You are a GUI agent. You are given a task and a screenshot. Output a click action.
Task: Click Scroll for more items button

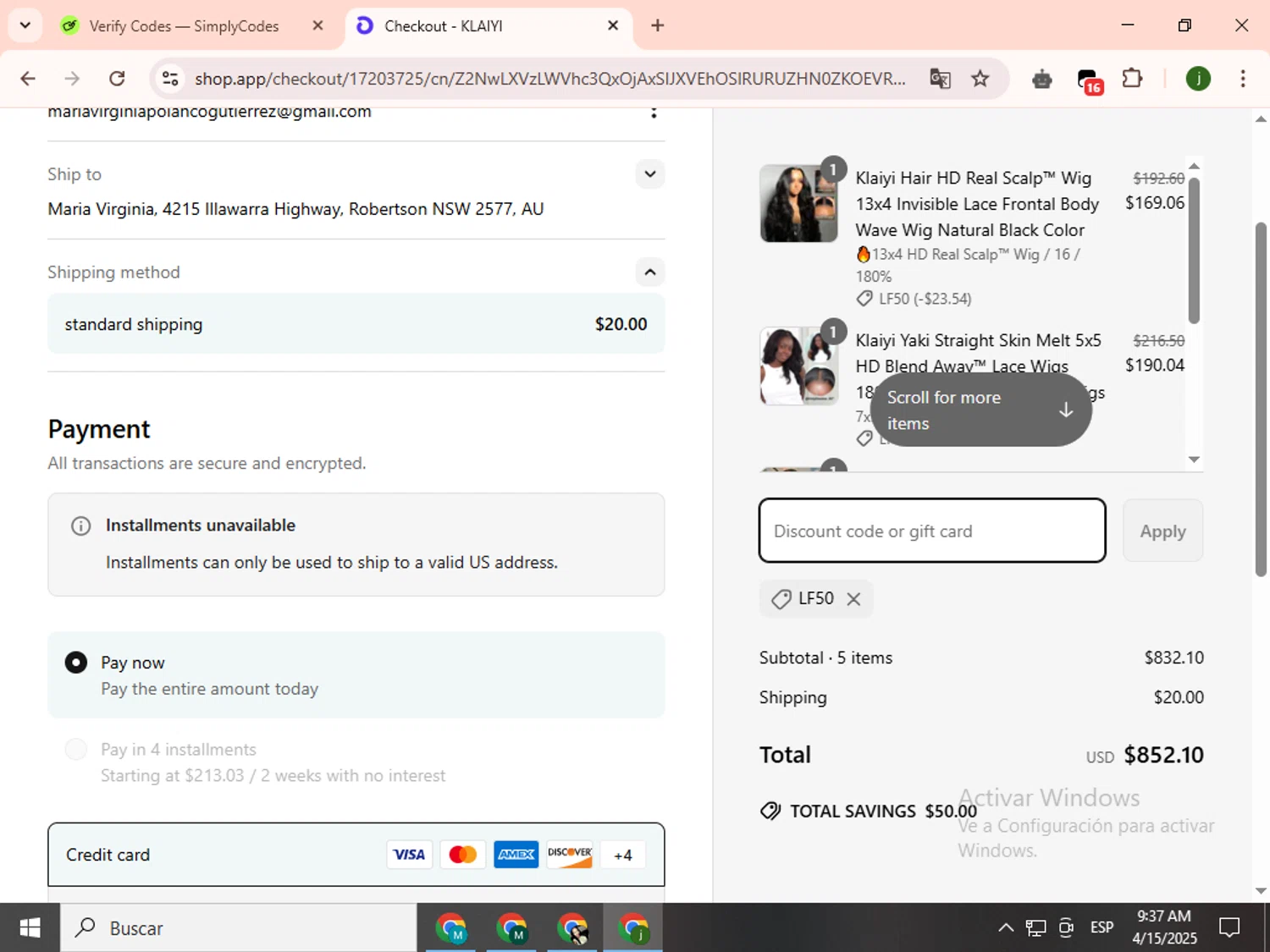click(x=980, y=410)
